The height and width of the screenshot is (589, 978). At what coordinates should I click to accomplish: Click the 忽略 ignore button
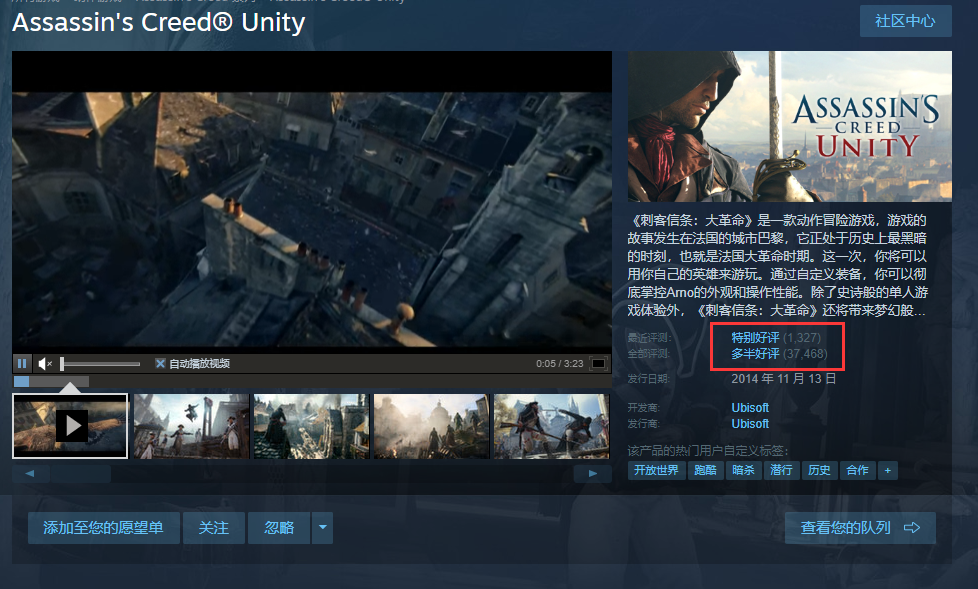click(x=279, y=528)
